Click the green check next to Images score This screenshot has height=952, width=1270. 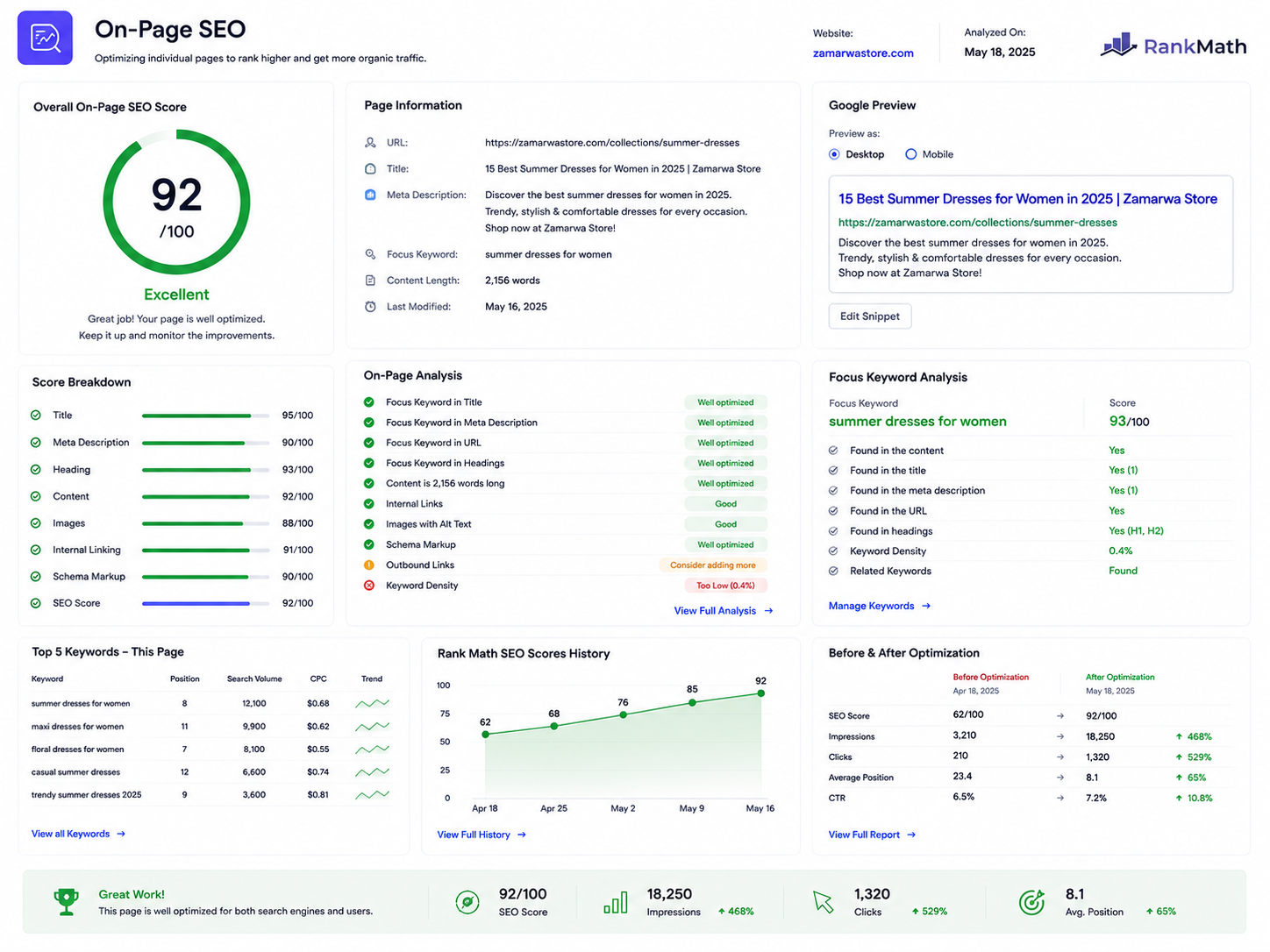36,523
